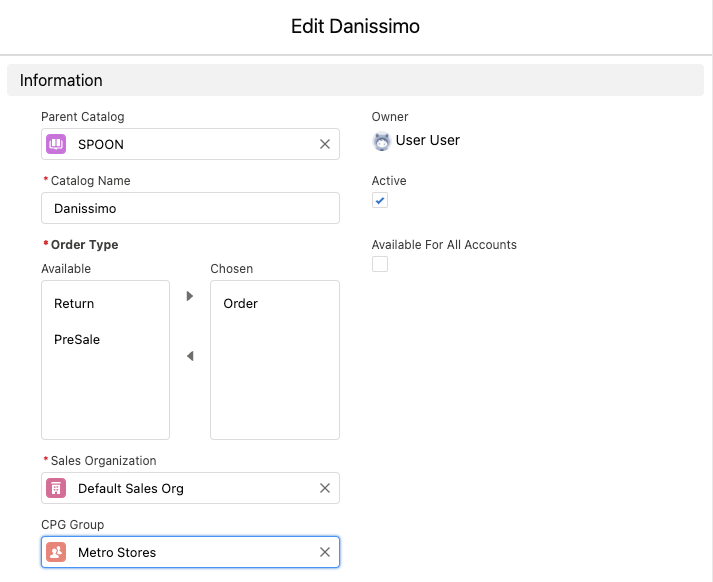Image resolution: width=713 pixels, height=582 pixels.
Task: Remove Default Sales Org selection
Action: (x=324, y=488)
